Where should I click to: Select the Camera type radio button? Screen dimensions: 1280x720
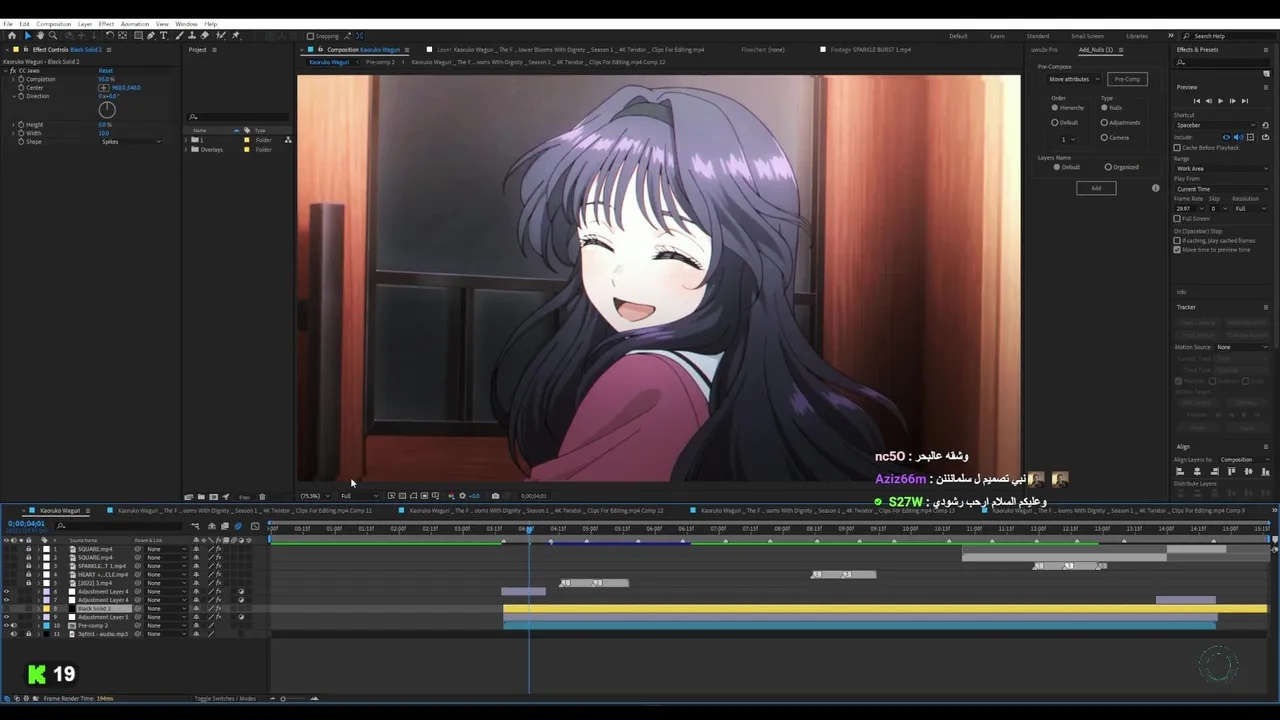point(1104,138)
